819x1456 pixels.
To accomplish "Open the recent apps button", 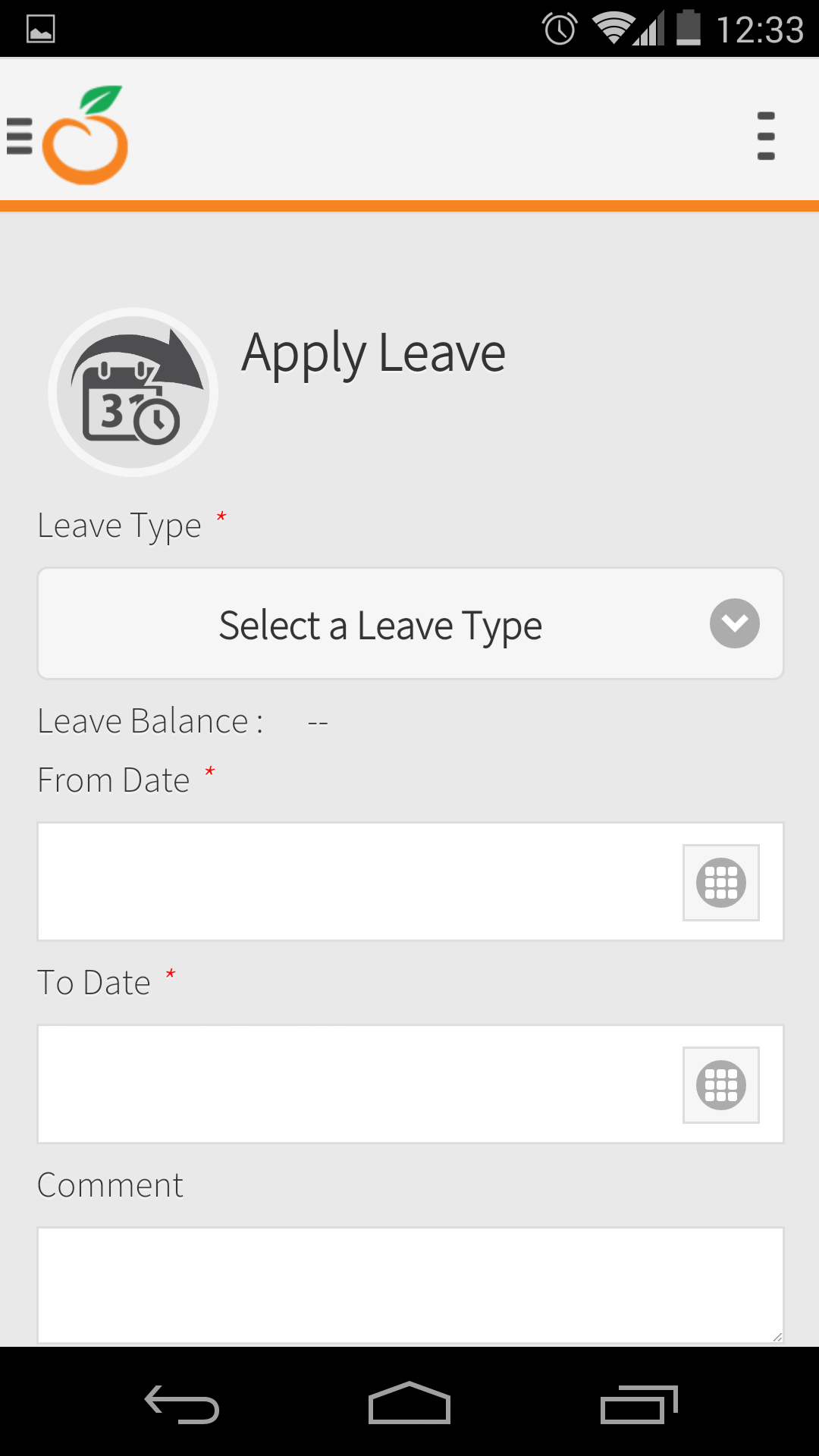I will 639,1404.
